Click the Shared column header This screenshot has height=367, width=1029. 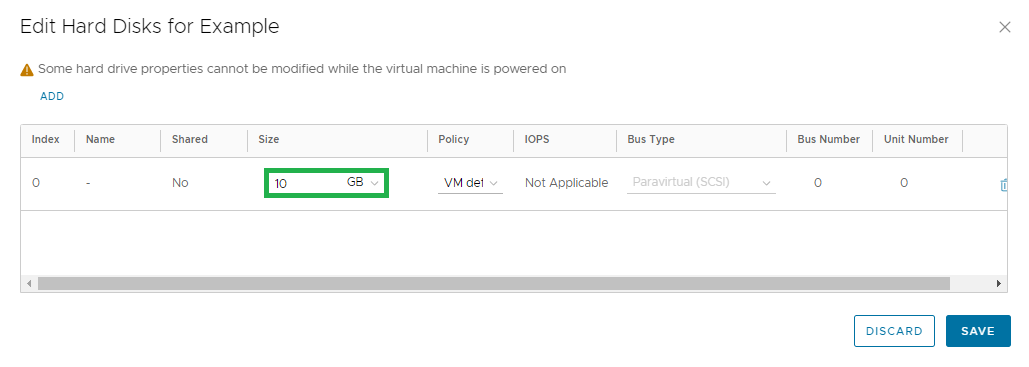coord(190,139)
